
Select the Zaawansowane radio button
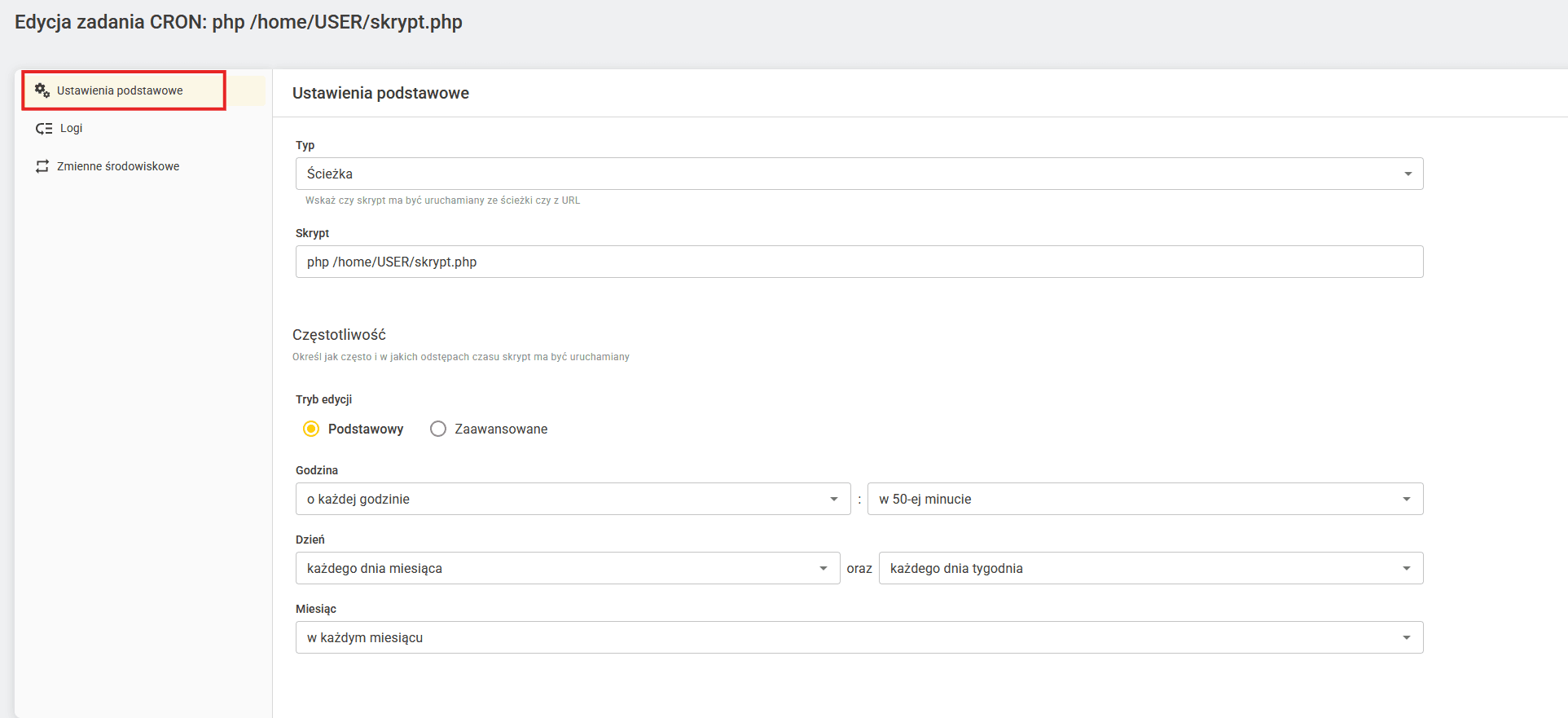(x=438, y=429)
